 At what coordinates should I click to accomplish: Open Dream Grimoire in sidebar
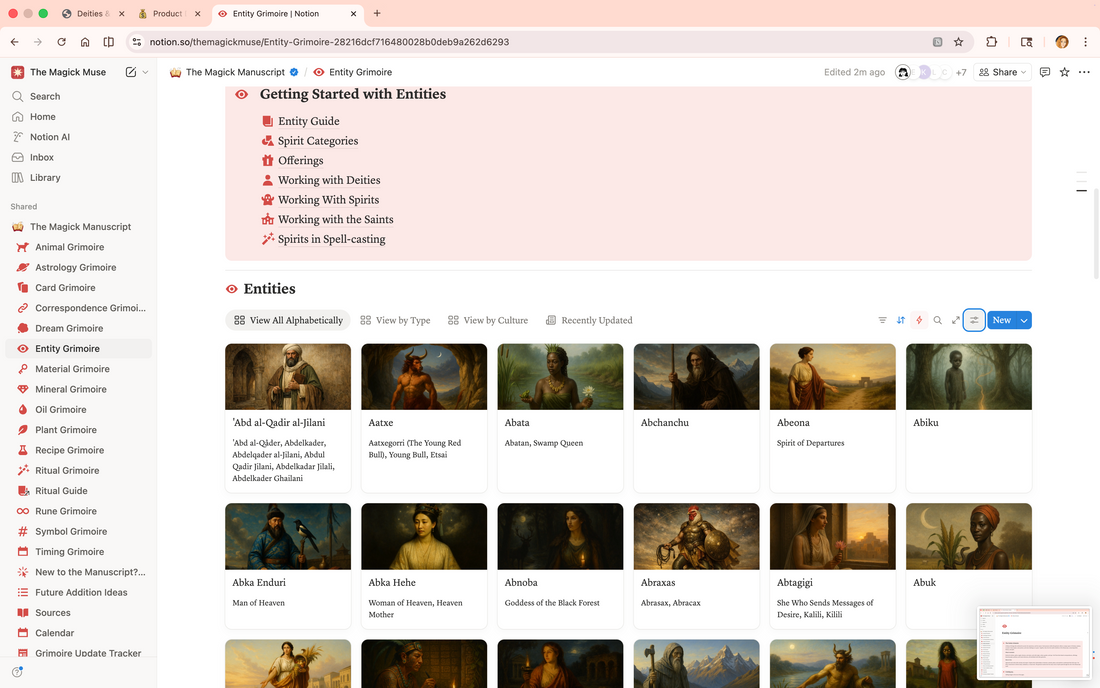click(79, 329)
